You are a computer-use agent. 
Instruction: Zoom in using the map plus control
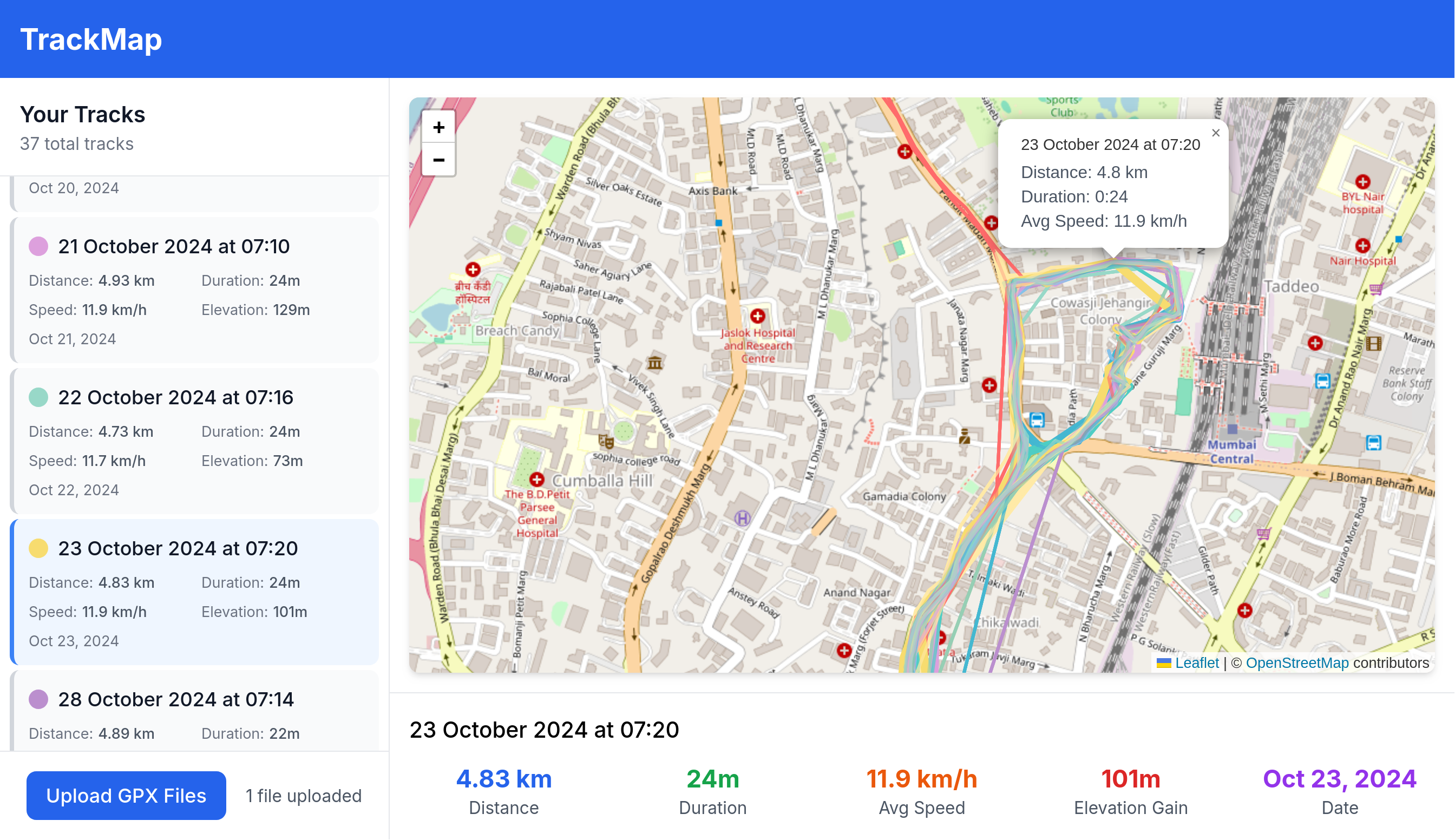(x=438, y=127)
